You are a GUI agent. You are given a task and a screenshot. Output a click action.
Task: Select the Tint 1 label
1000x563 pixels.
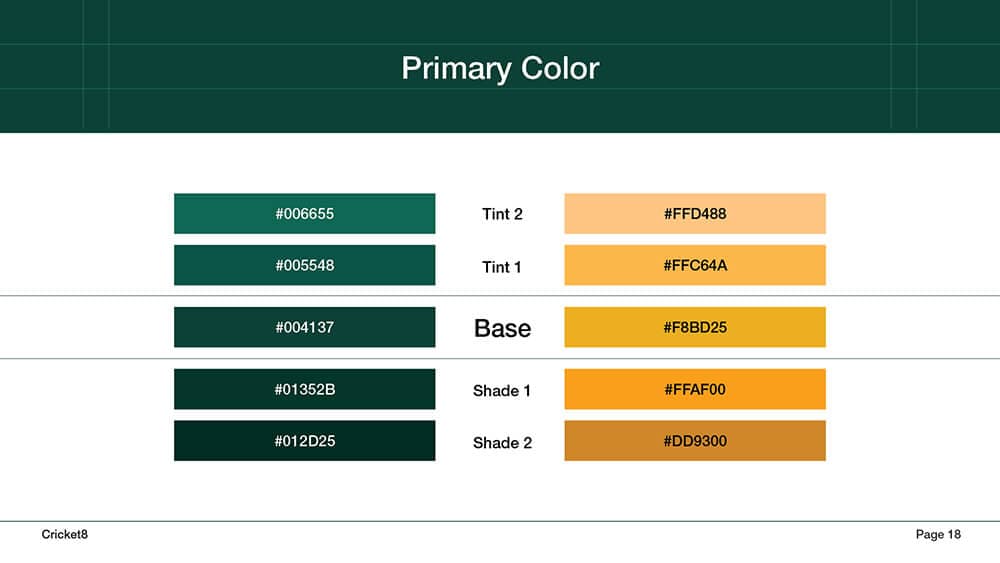[501, 267]
